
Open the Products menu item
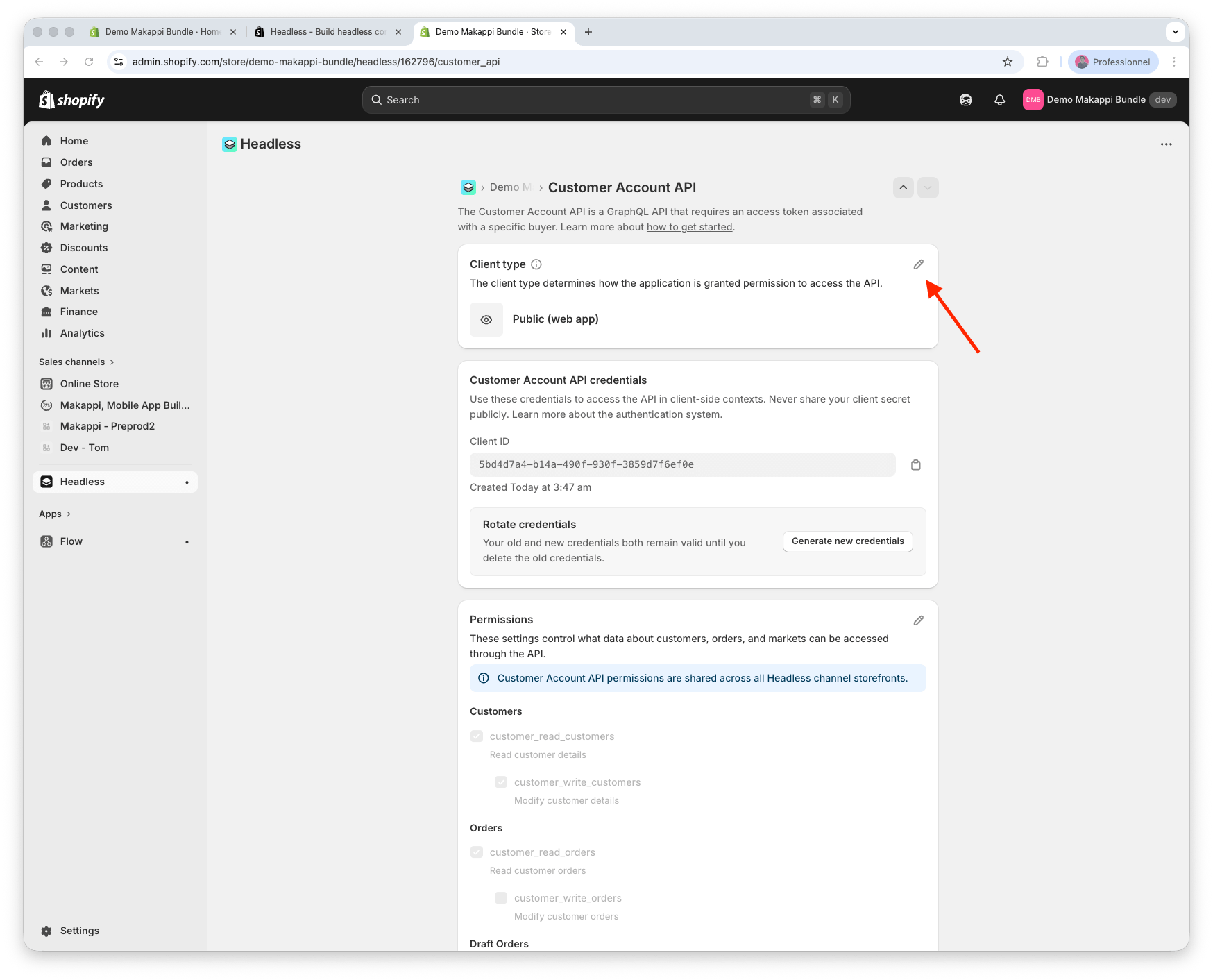tap(81, 184)
